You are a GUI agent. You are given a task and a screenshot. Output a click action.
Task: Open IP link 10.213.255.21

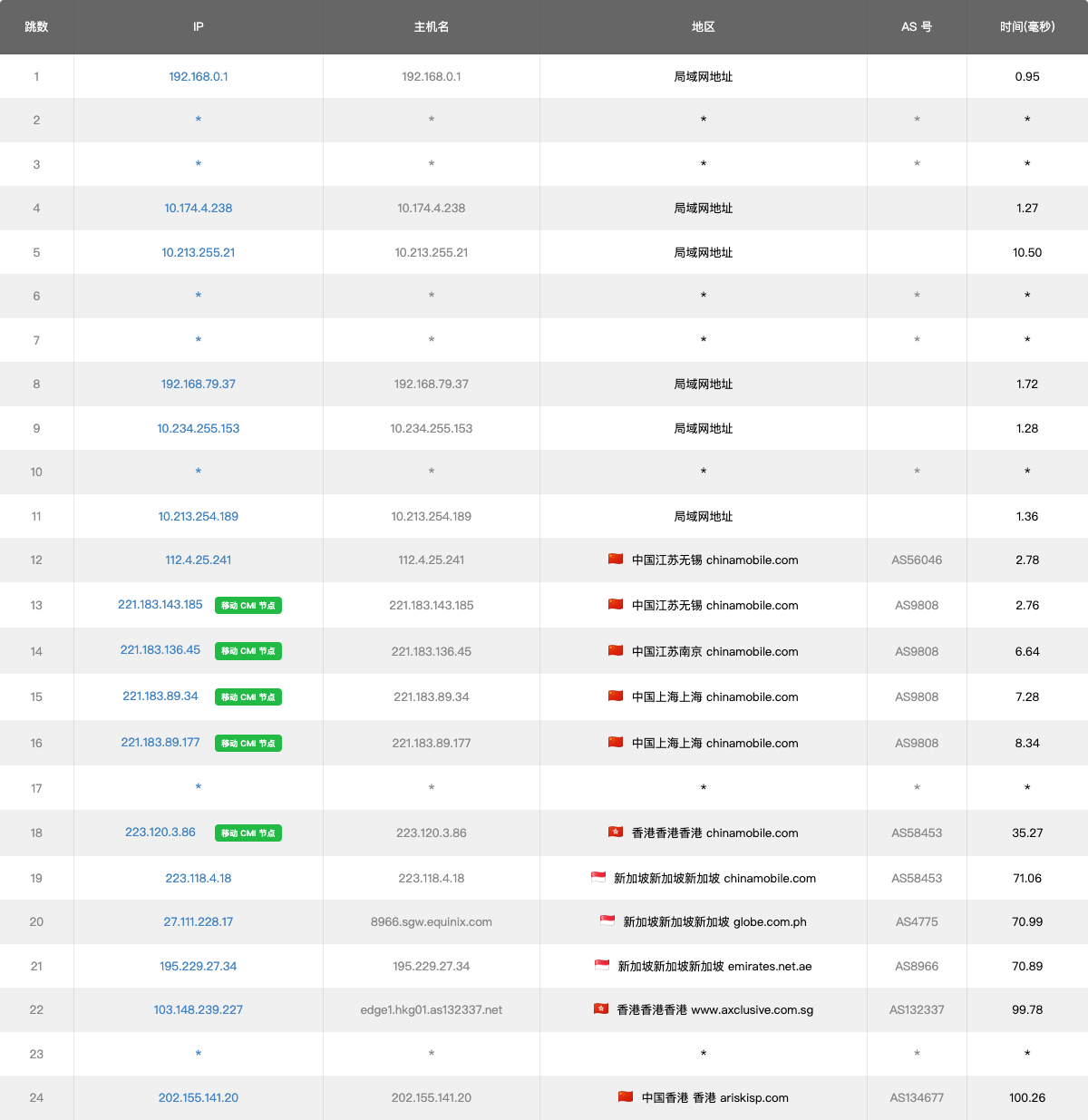199,252
